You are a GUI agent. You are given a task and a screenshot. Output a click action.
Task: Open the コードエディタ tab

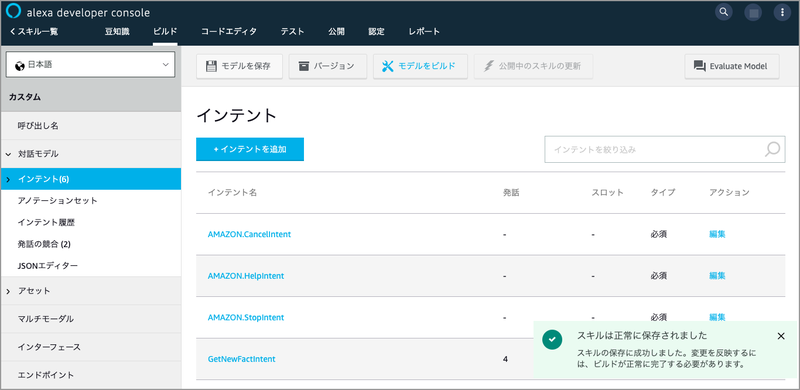(229, 32)
